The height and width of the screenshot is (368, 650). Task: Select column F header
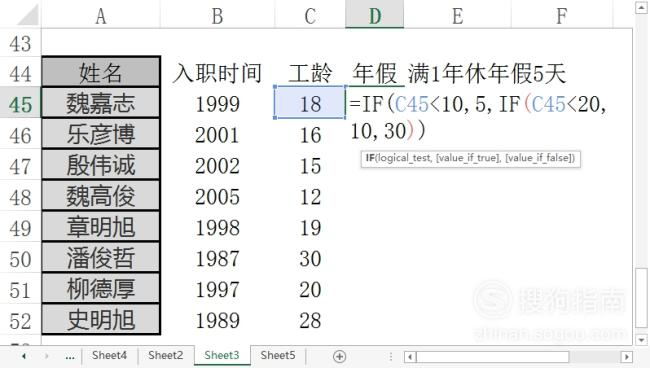[x=562, y=16]
